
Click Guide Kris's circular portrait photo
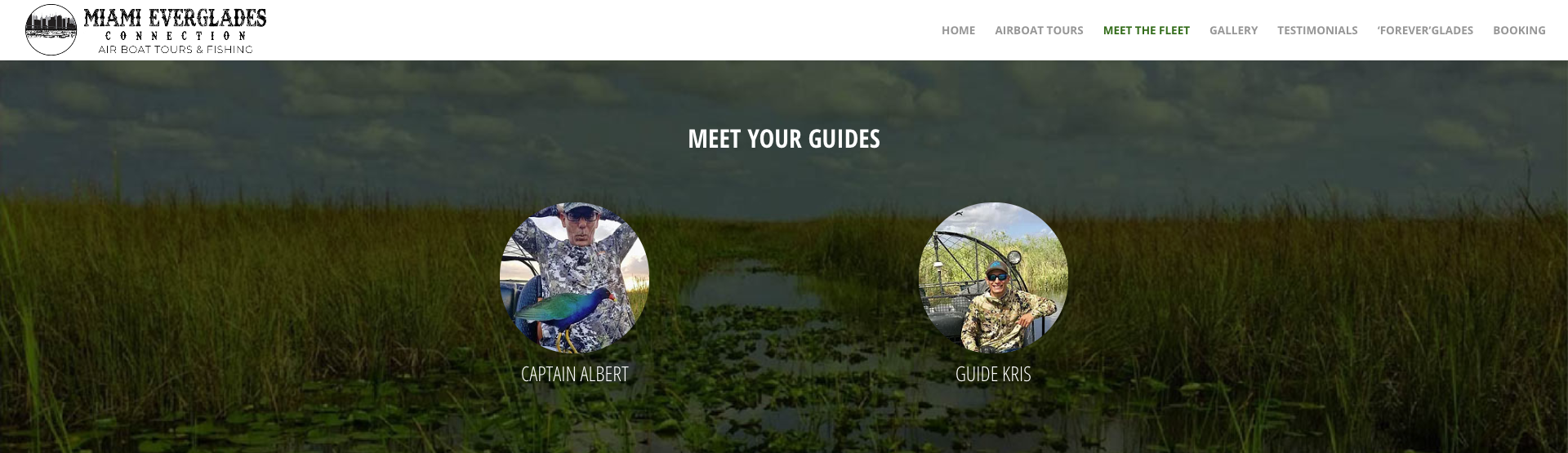coord(993,278)
